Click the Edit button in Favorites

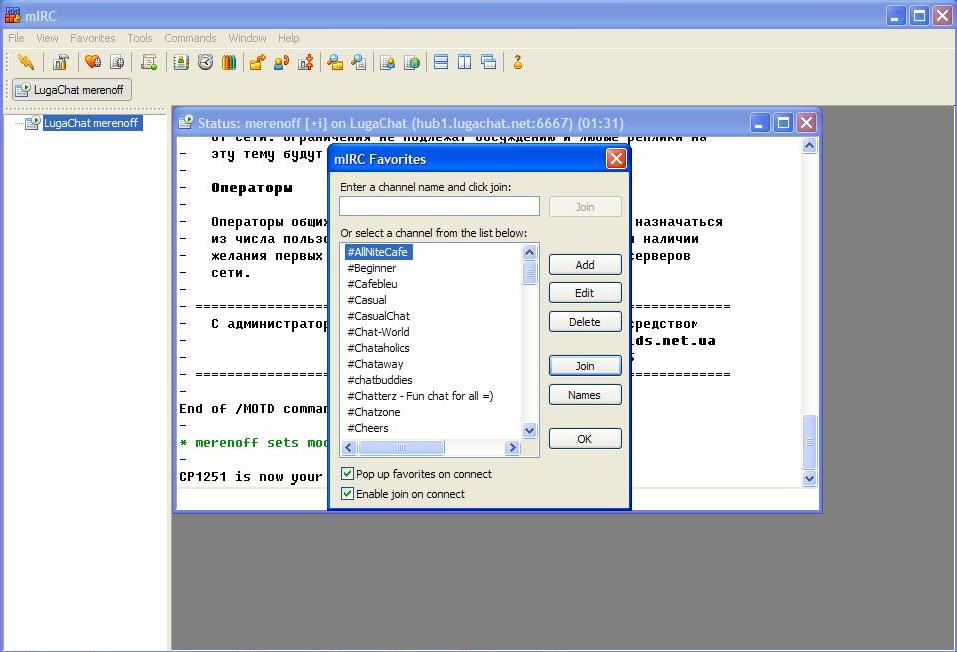point(585,293)
